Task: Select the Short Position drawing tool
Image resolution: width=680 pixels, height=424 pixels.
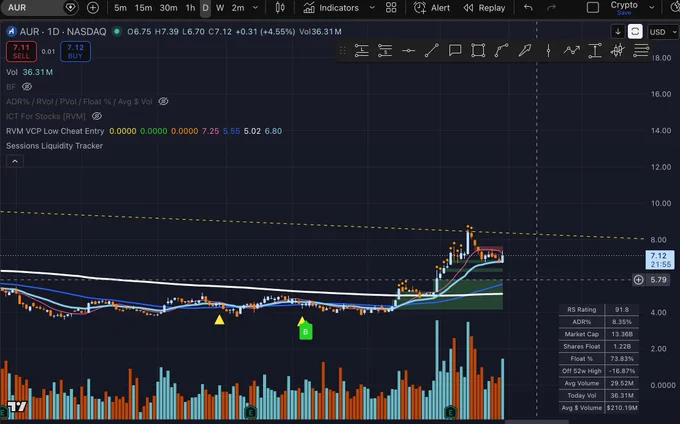Action: [x=385, y=51]
